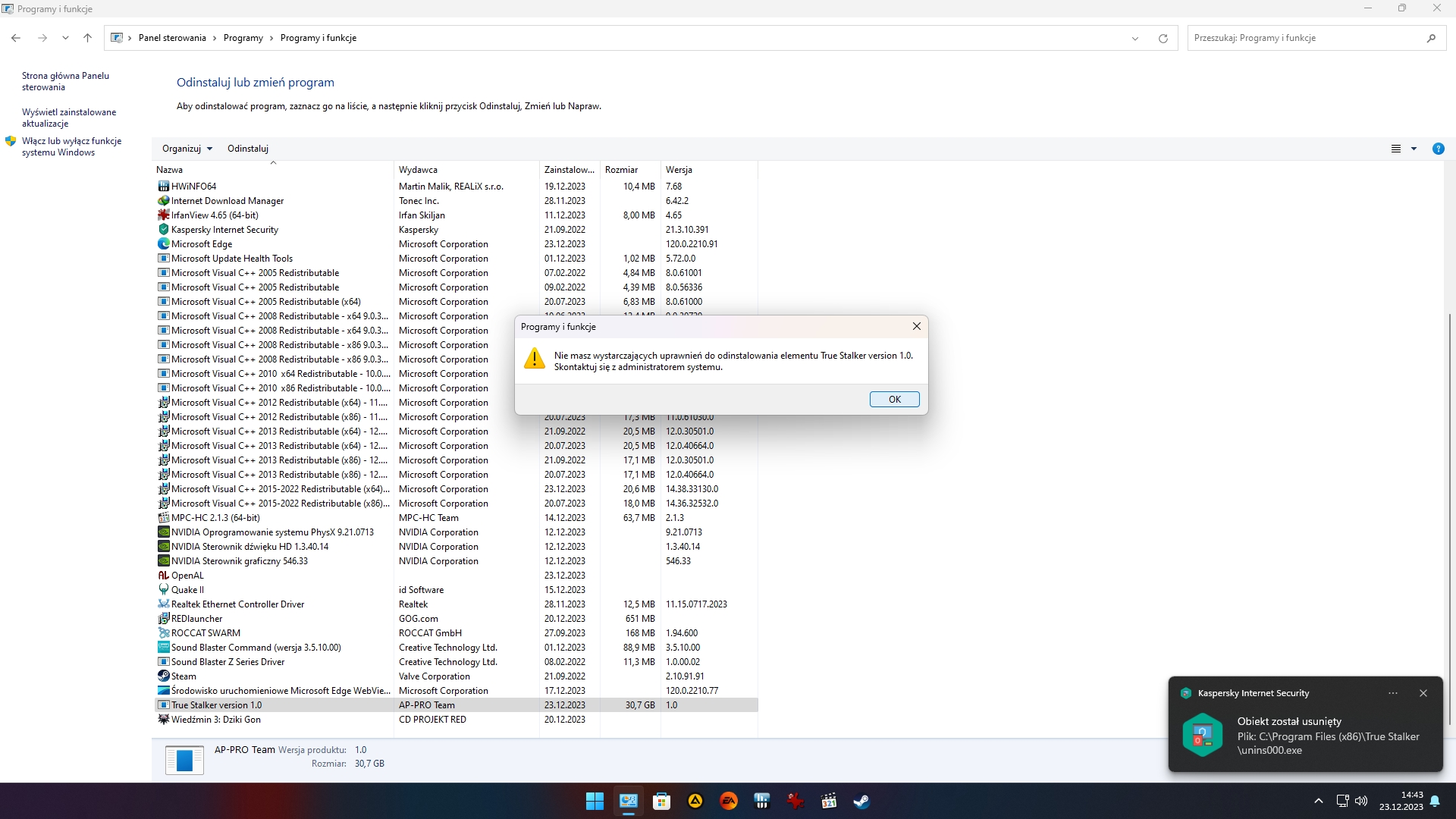
Task: Click the refresh icon in address bar
Action: click(1163, 38)
